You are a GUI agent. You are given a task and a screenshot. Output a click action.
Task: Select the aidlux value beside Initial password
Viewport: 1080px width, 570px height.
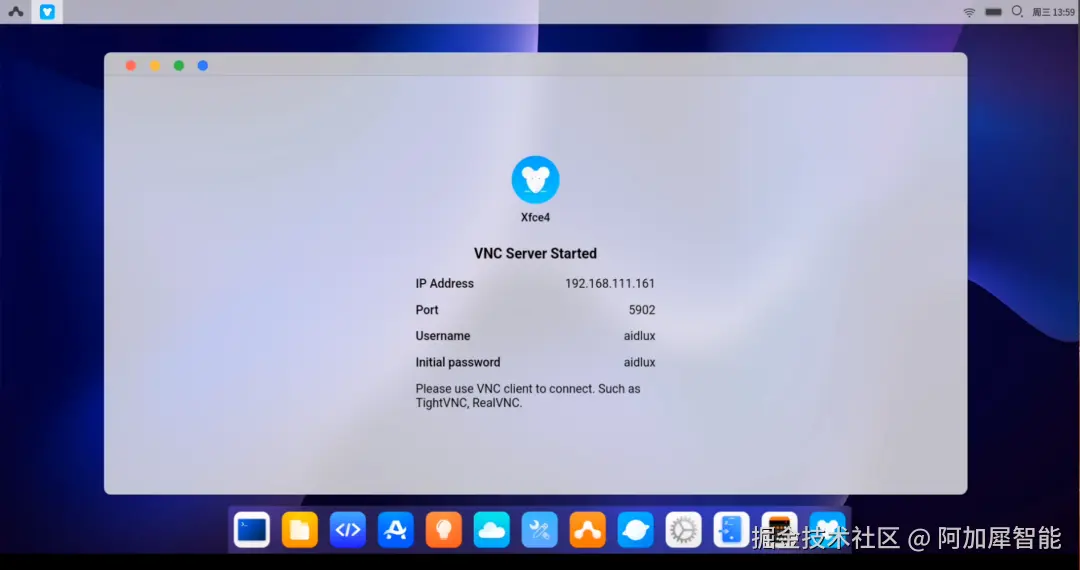coord(639,362)
